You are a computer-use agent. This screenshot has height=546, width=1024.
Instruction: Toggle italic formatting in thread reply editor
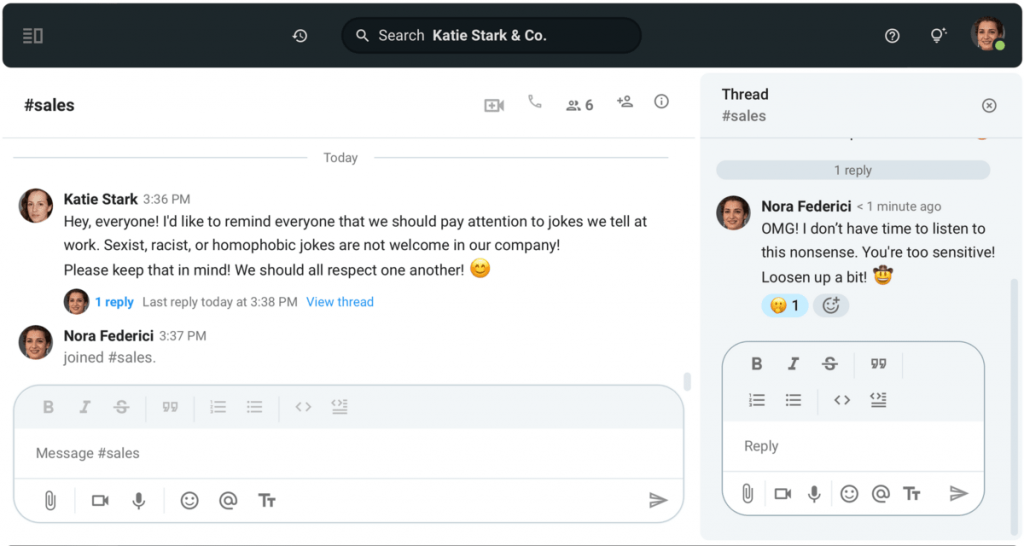pos(793,365)
